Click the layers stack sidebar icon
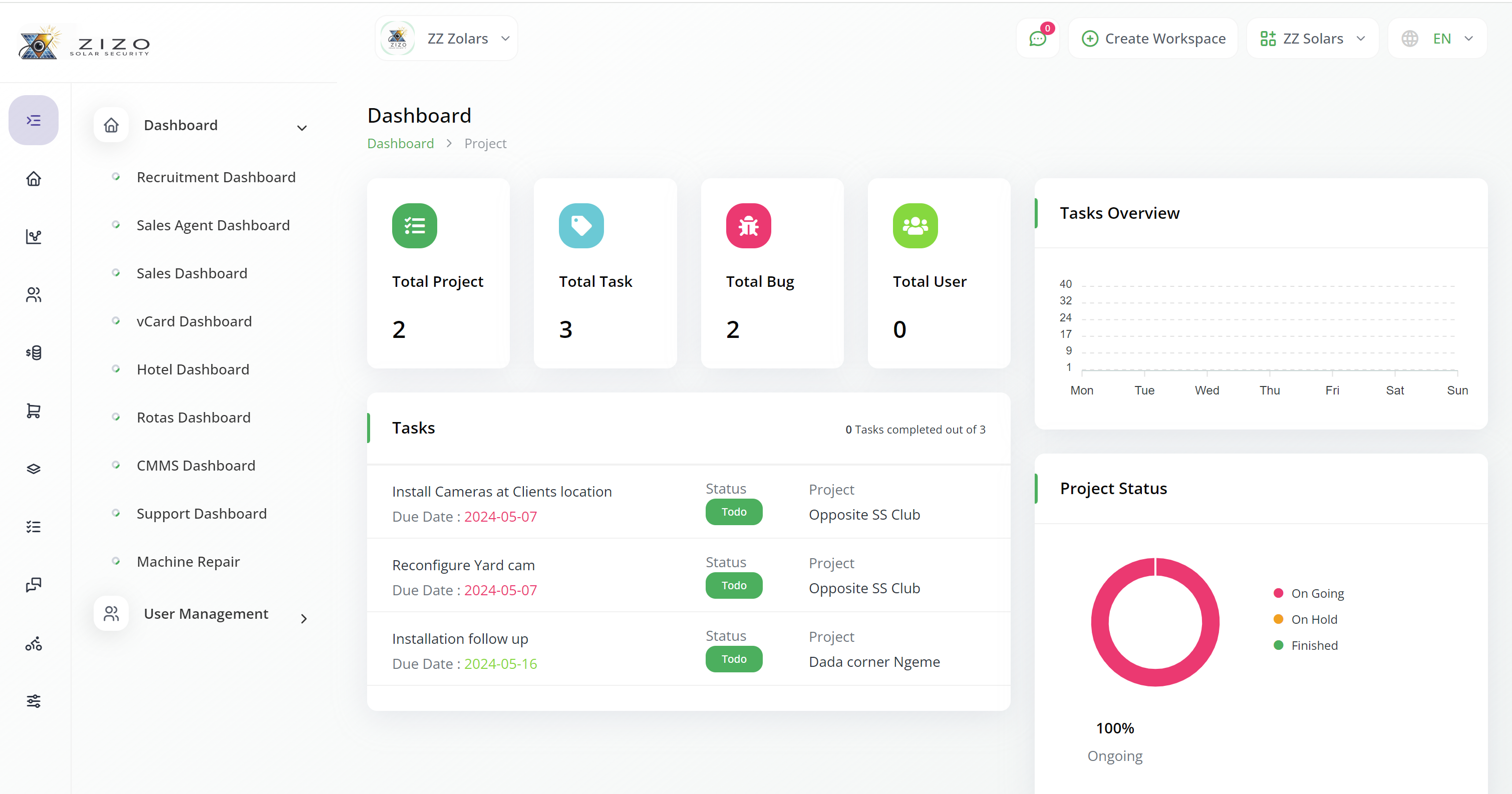Screen dimensions: 1512x794 [34, 469]
